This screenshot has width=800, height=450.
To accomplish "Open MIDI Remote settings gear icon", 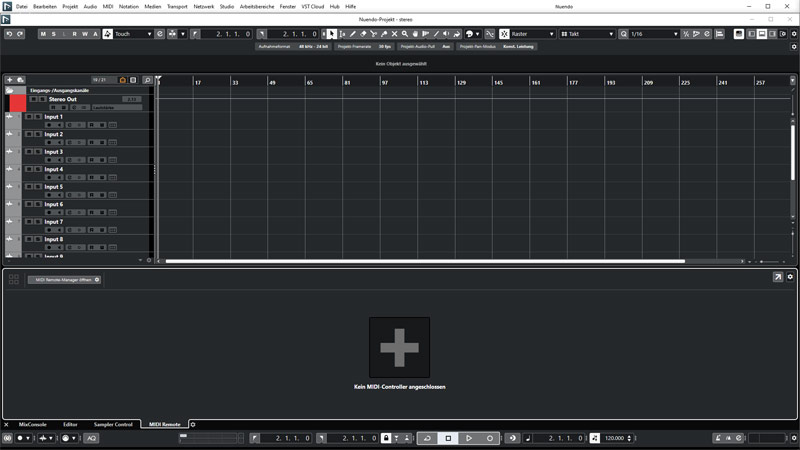I will pos(790,277).
